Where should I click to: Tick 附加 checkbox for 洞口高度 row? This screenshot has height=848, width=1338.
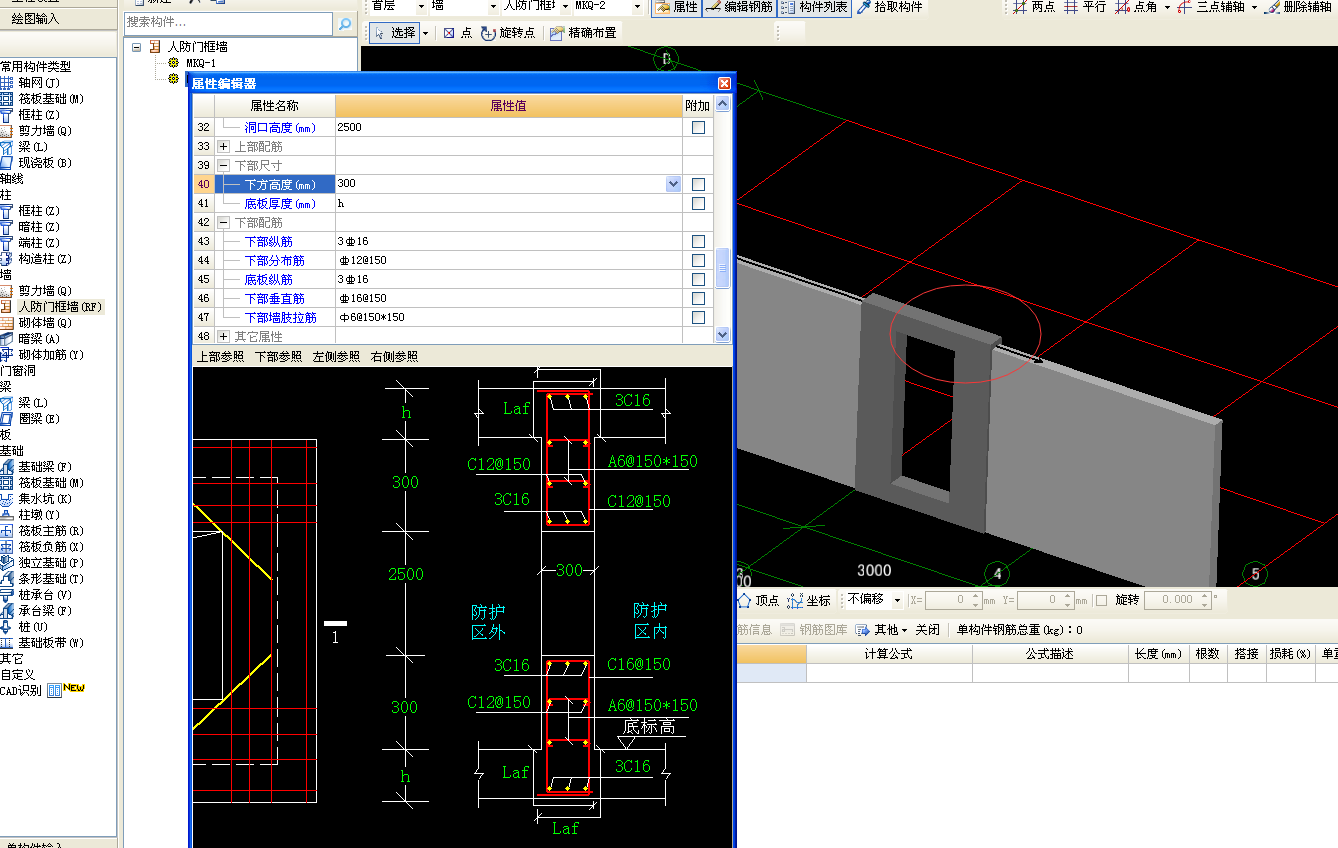[698, 128]
